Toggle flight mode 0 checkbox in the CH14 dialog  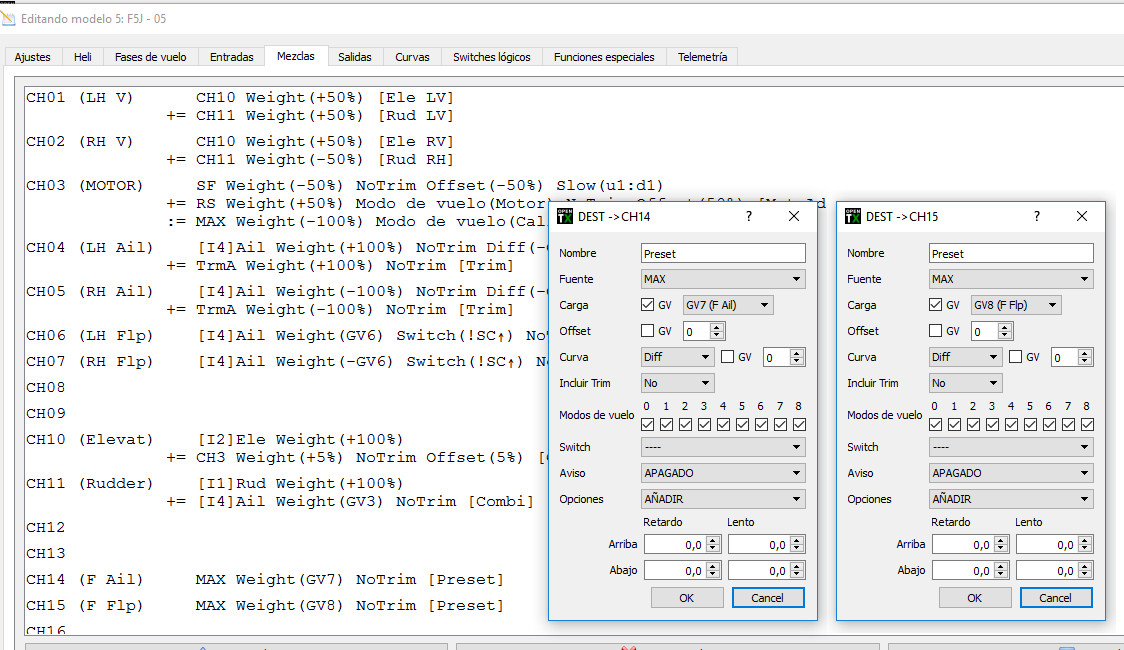click(x=647, y=424)
